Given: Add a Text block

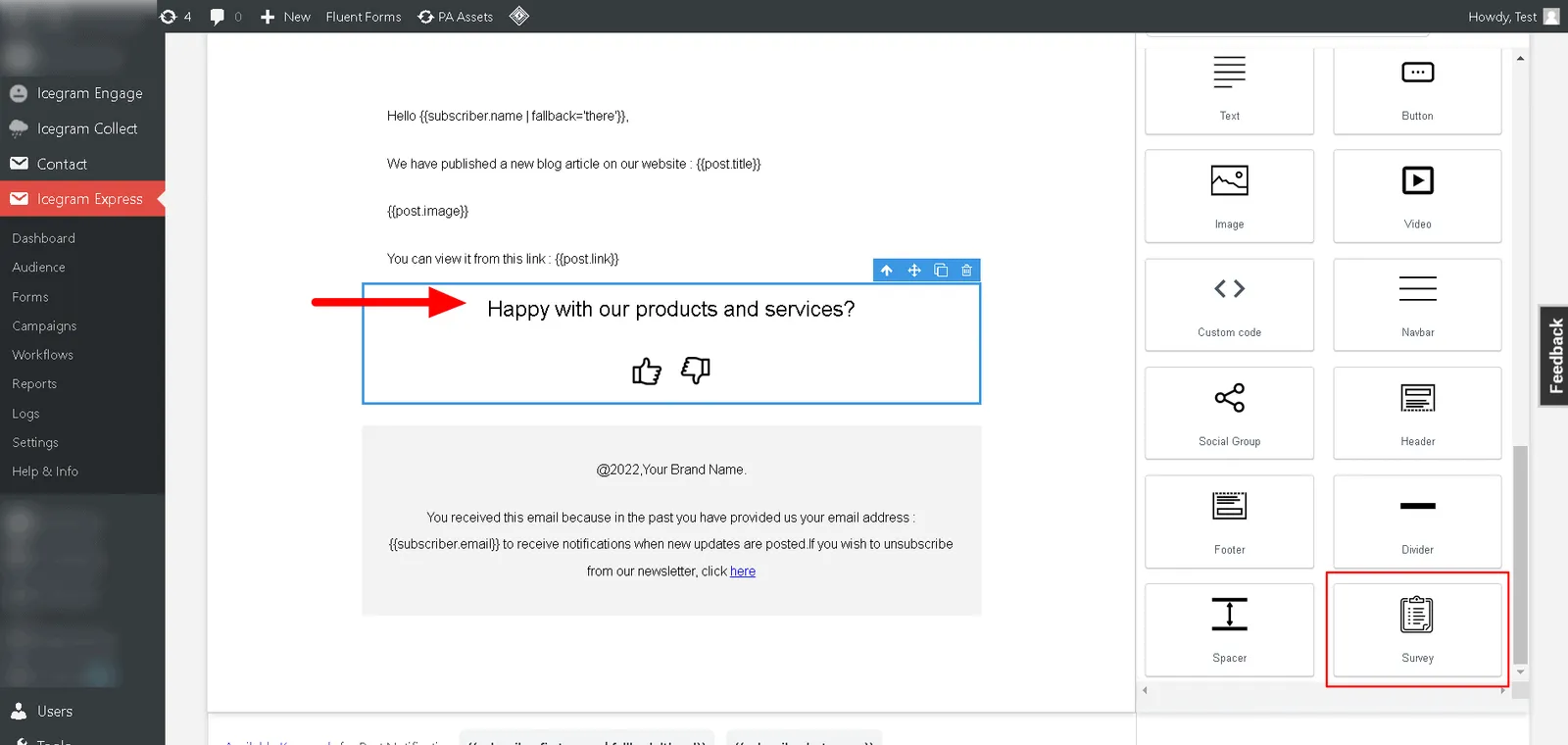Looking at the screenshot, I should [x=1229, y=89].
